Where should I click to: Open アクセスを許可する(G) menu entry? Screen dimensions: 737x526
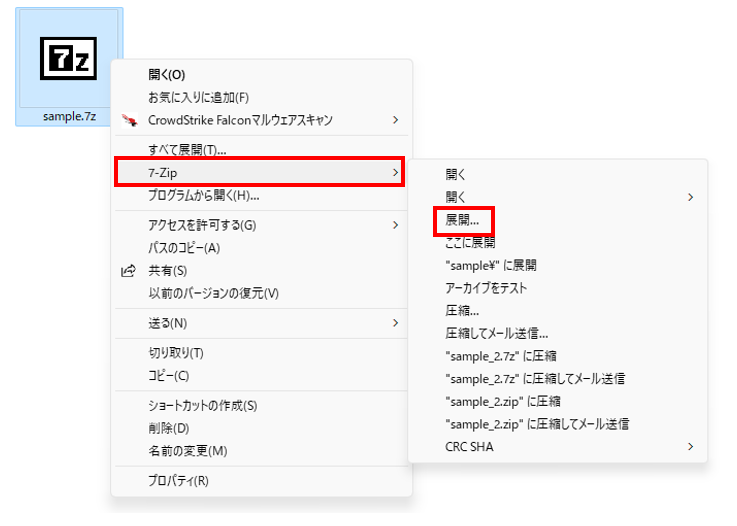point(262,225)
